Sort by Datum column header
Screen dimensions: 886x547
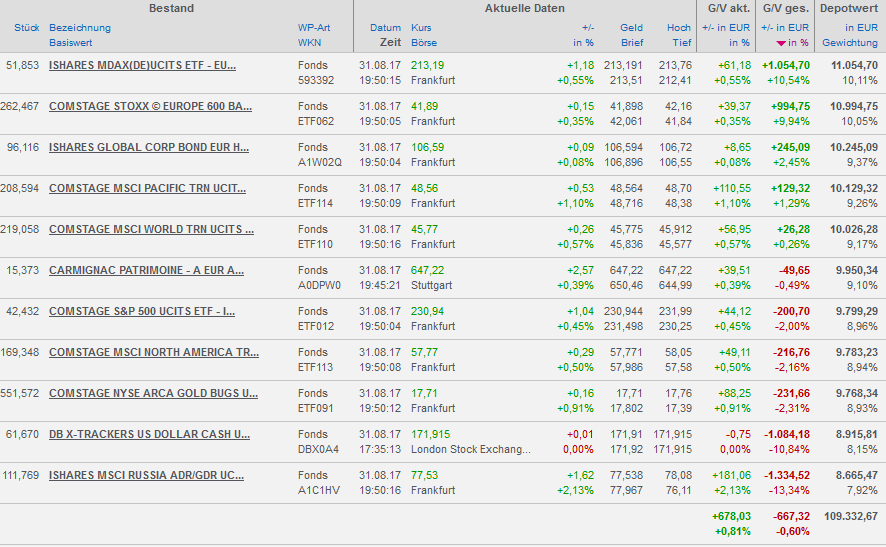click(385, 28)
